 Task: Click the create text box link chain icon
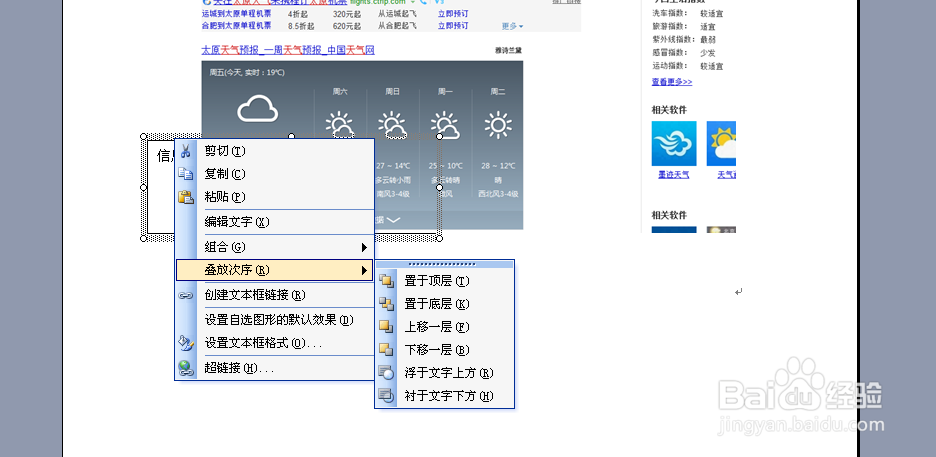click(186, 295)
